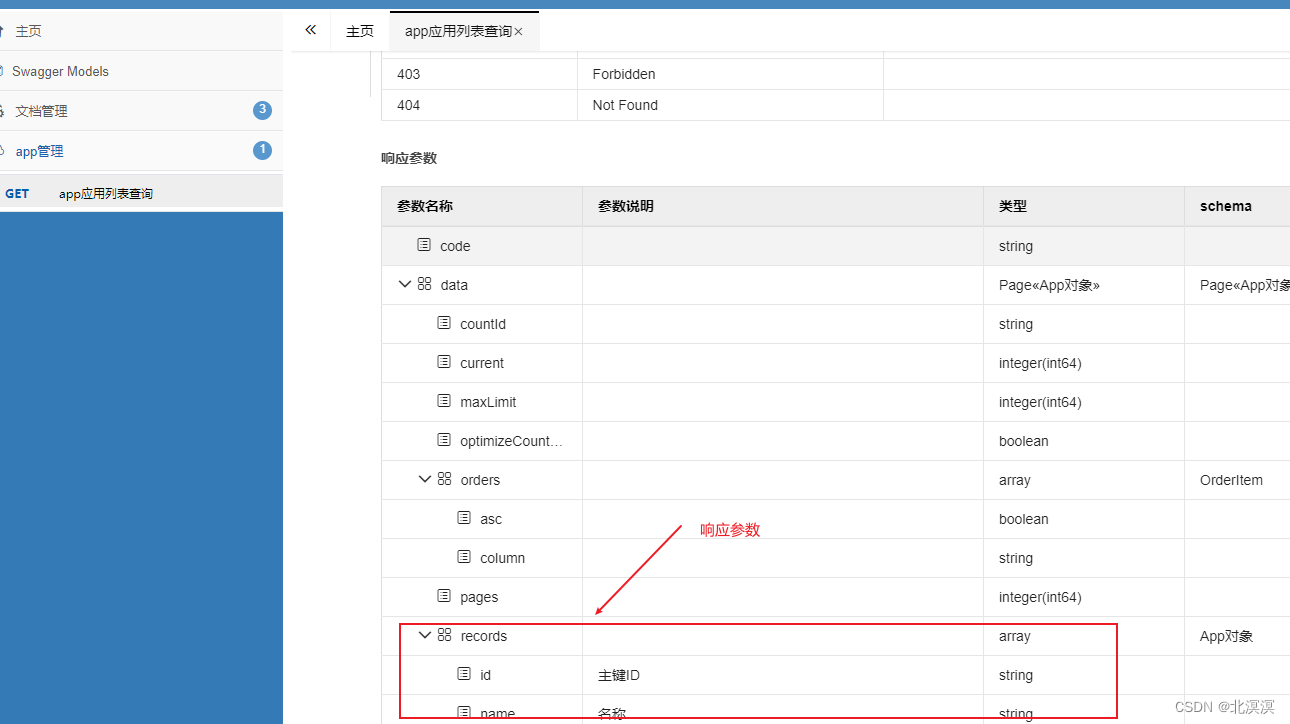
Task: Switch to the 主页 tab
Action: pos(359,30)
